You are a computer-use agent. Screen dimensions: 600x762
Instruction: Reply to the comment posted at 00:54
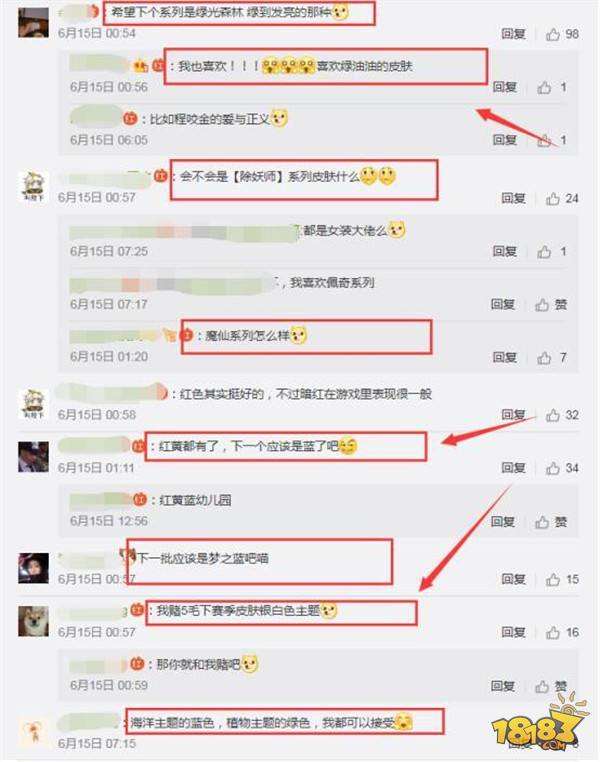514,34
